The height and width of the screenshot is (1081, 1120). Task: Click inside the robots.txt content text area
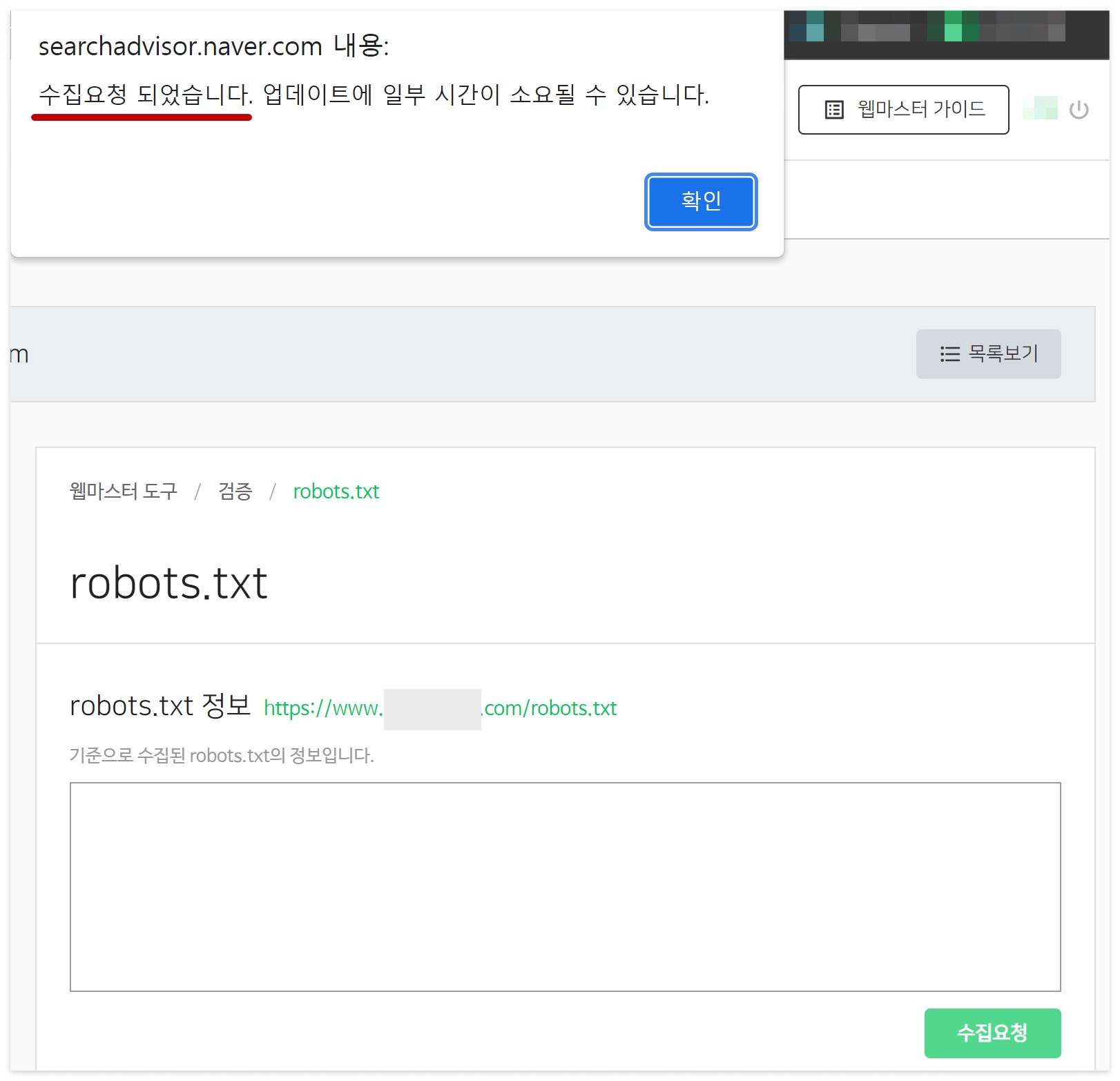click(x=565, y=887)
